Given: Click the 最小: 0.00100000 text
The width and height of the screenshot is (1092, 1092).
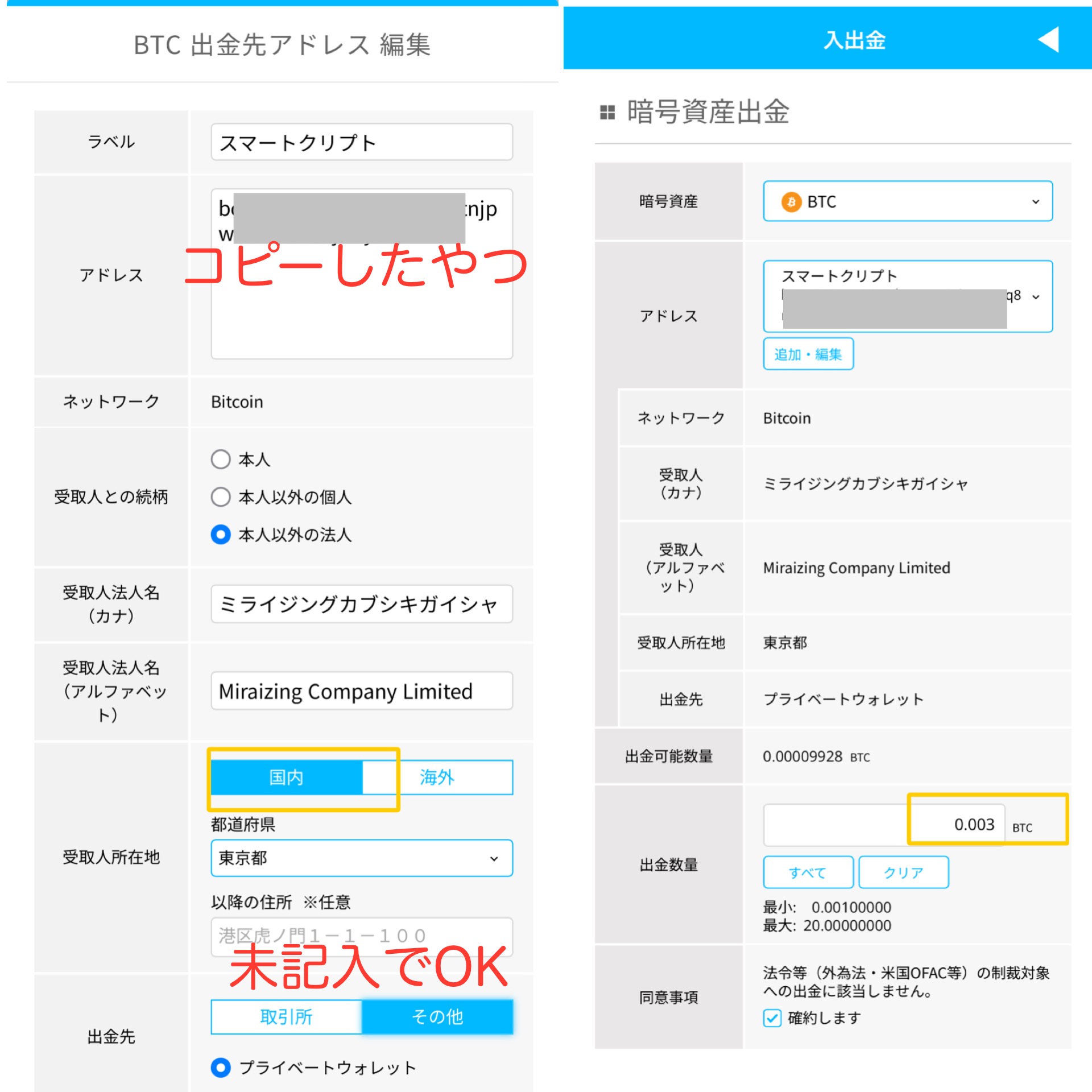Looking at the screenshot, I should coord(827,907).
